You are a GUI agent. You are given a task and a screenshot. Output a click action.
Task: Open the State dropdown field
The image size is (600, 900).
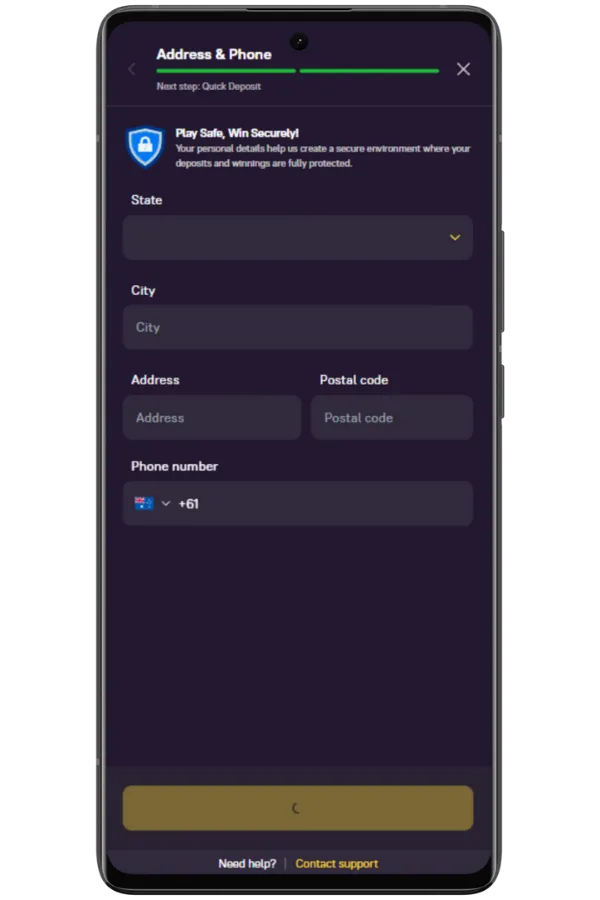coord(298,238)
